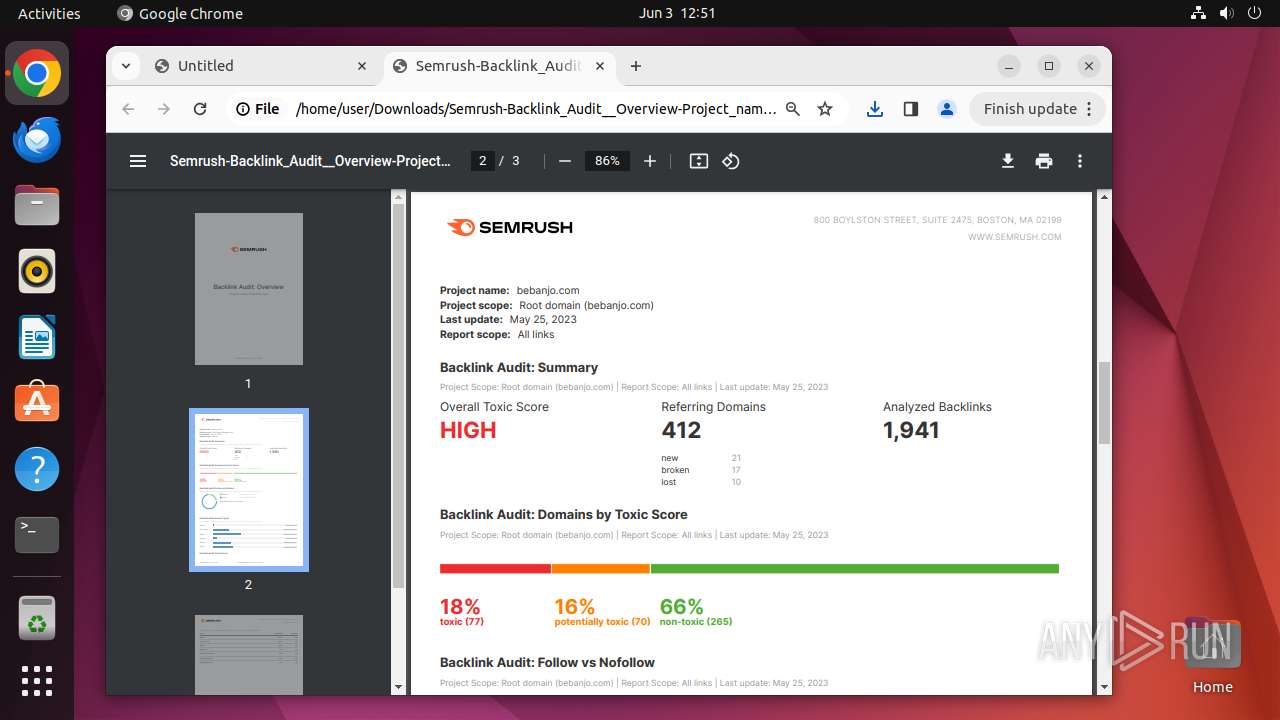Click Analyzed Backlinks value '1,941'
Image resolution: width=1280 pixels, height=720 pixels.
tap(911, 430)
